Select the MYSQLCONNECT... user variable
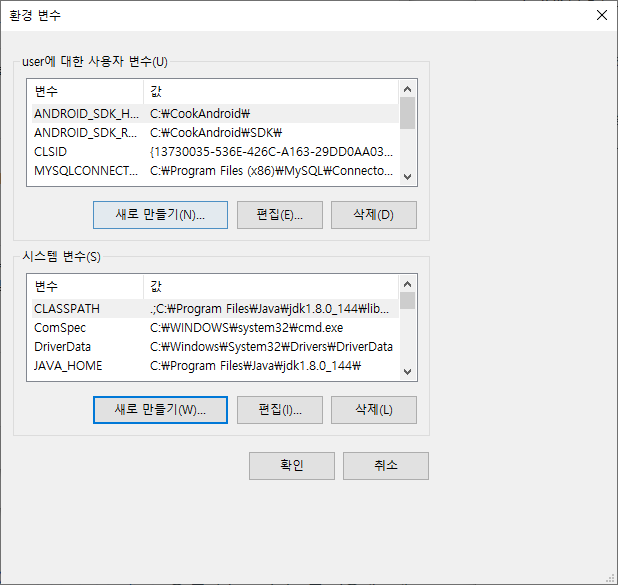The height and width of the screenshot is (585, 618). pos(215,170)
